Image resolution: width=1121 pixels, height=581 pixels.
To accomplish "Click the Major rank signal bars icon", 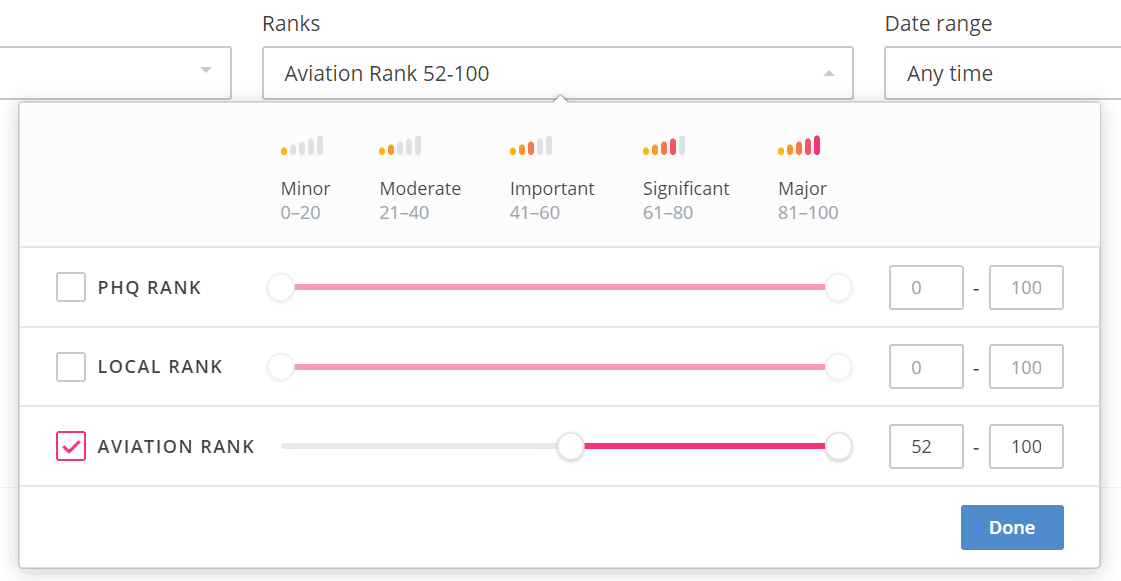I will click(x=799, y=147).
